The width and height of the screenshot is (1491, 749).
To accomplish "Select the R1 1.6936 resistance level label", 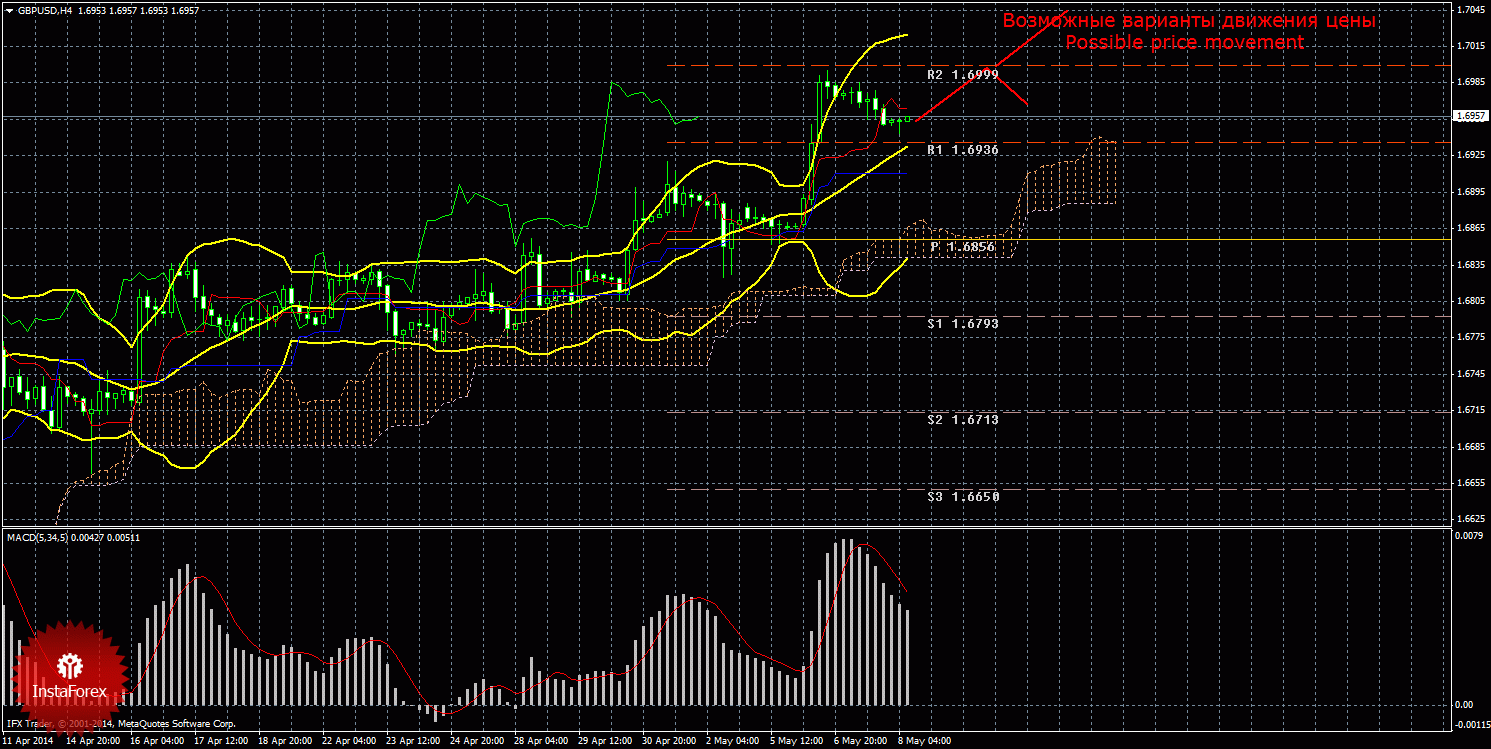I will tap(963, 149).
